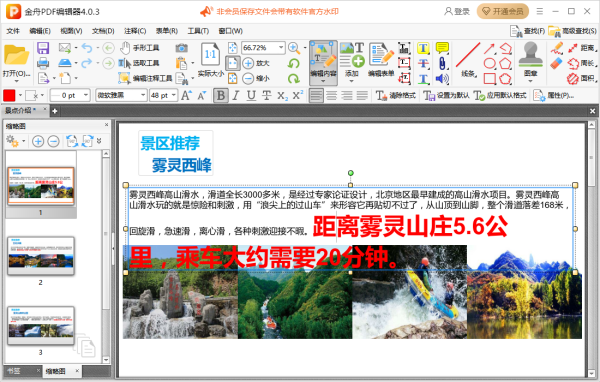Expand the 编辑内容 dropdown arrow

pos(323,81)
